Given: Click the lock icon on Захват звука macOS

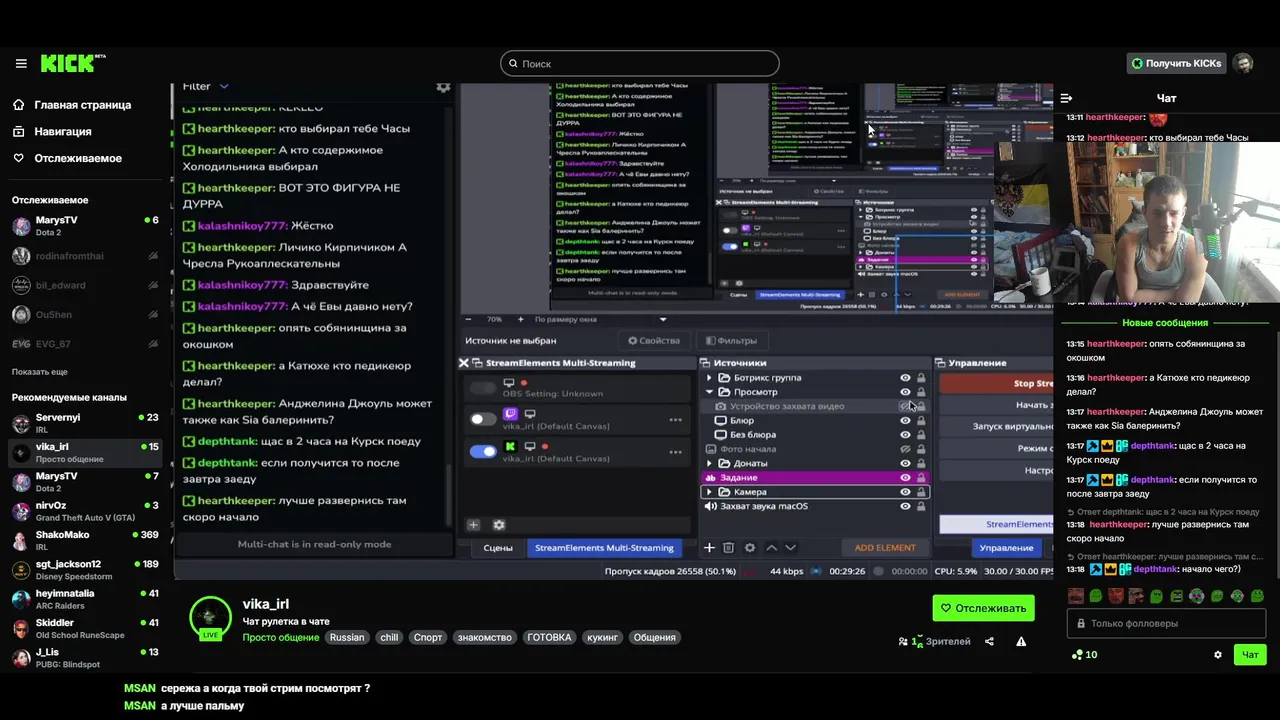Looking at the screenshot, I should (x=921, y=506).
